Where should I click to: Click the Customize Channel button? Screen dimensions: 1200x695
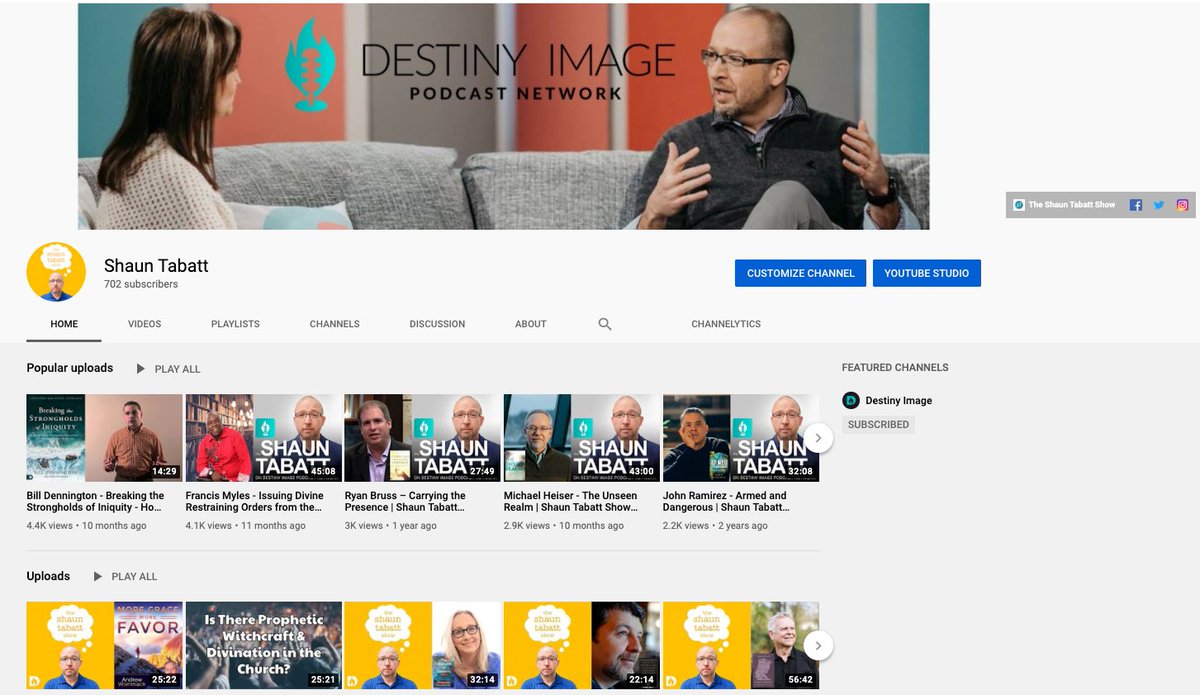coord(800,273)
